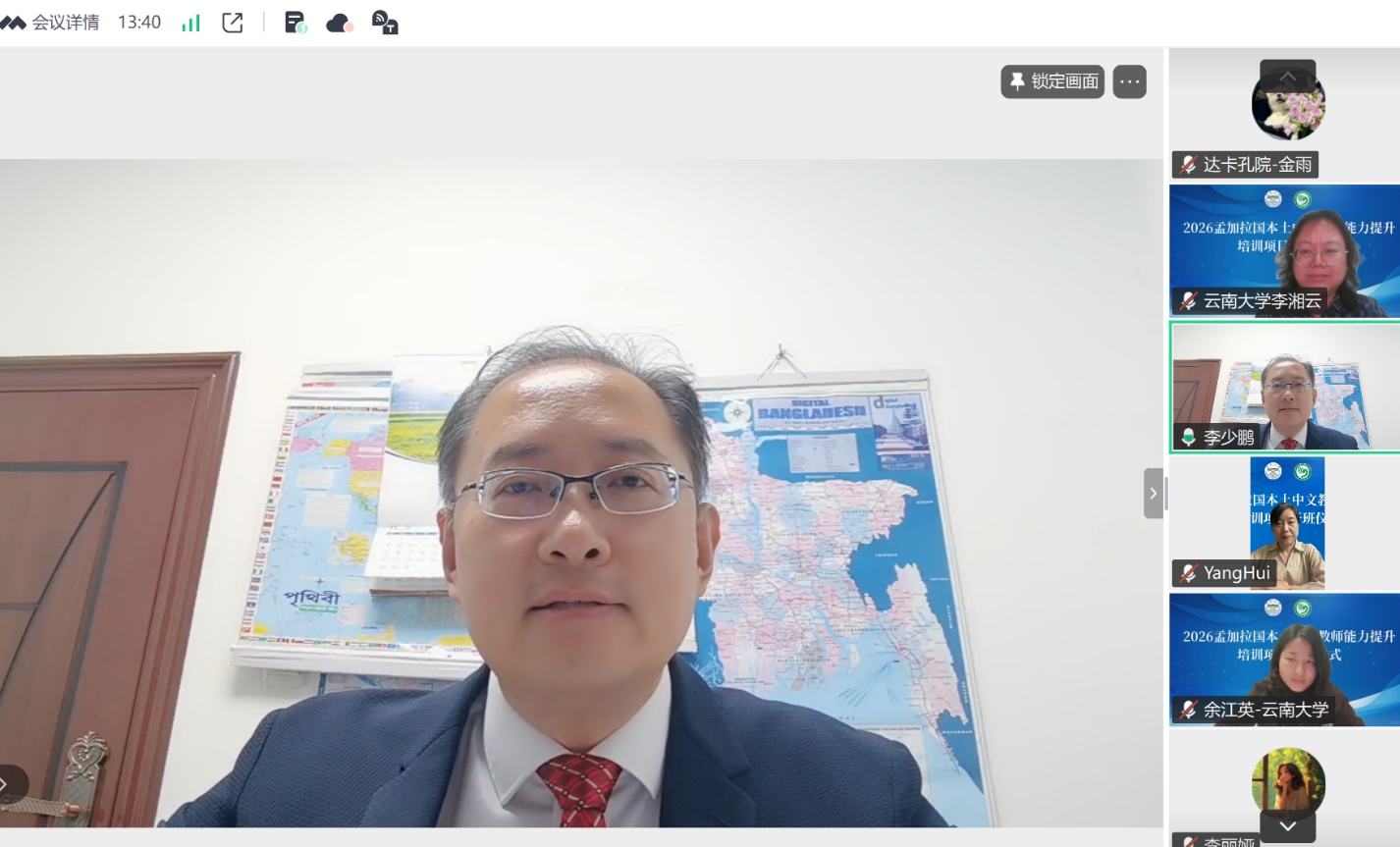Click the cloud recording icon
Image resolution: width=1400 pixels, height=847 pixels.
(x=340, y=23)
